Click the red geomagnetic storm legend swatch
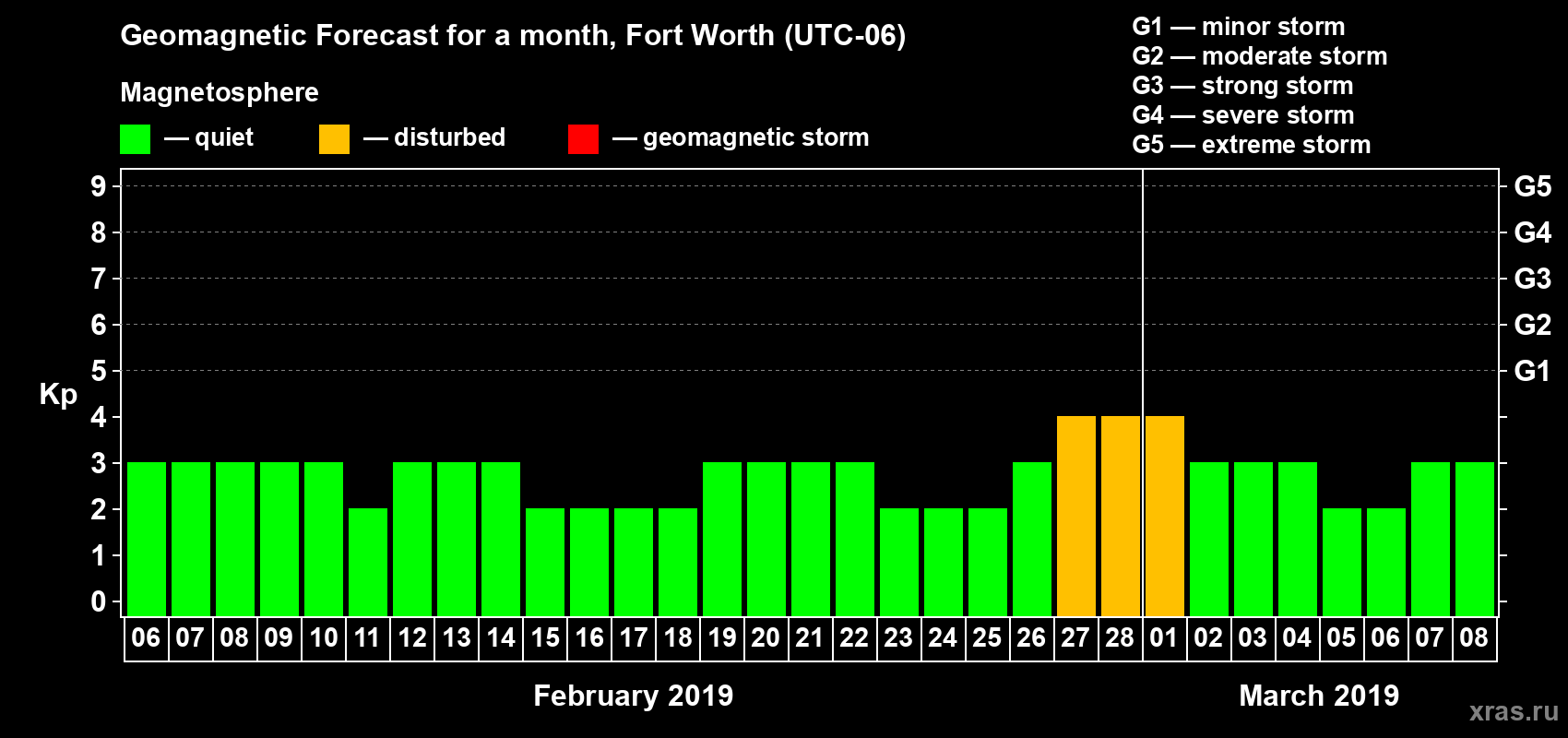This screenshot has width=1568, height=738. point(583,139)
